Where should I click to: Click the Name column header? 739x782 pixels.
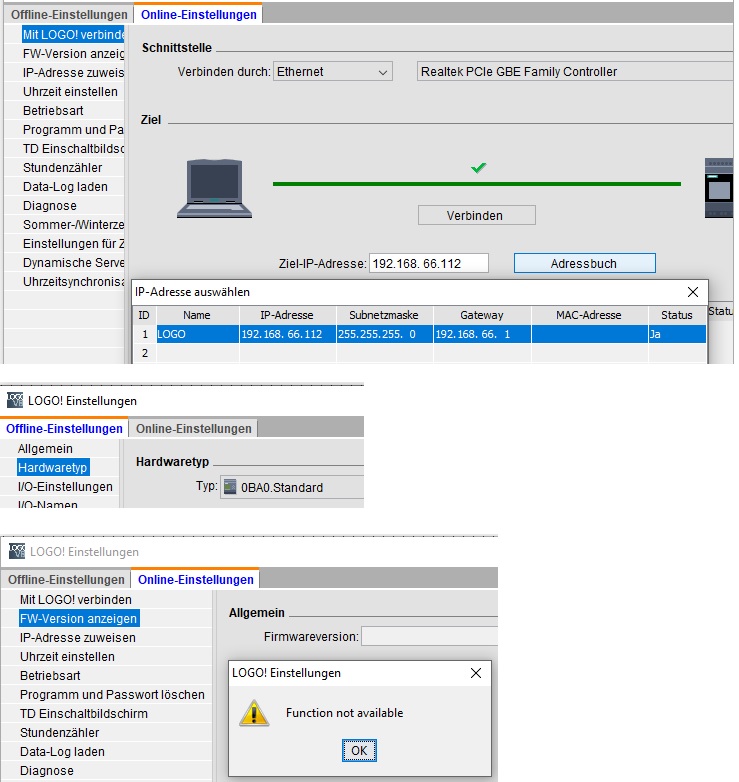[x=197, y=315]
